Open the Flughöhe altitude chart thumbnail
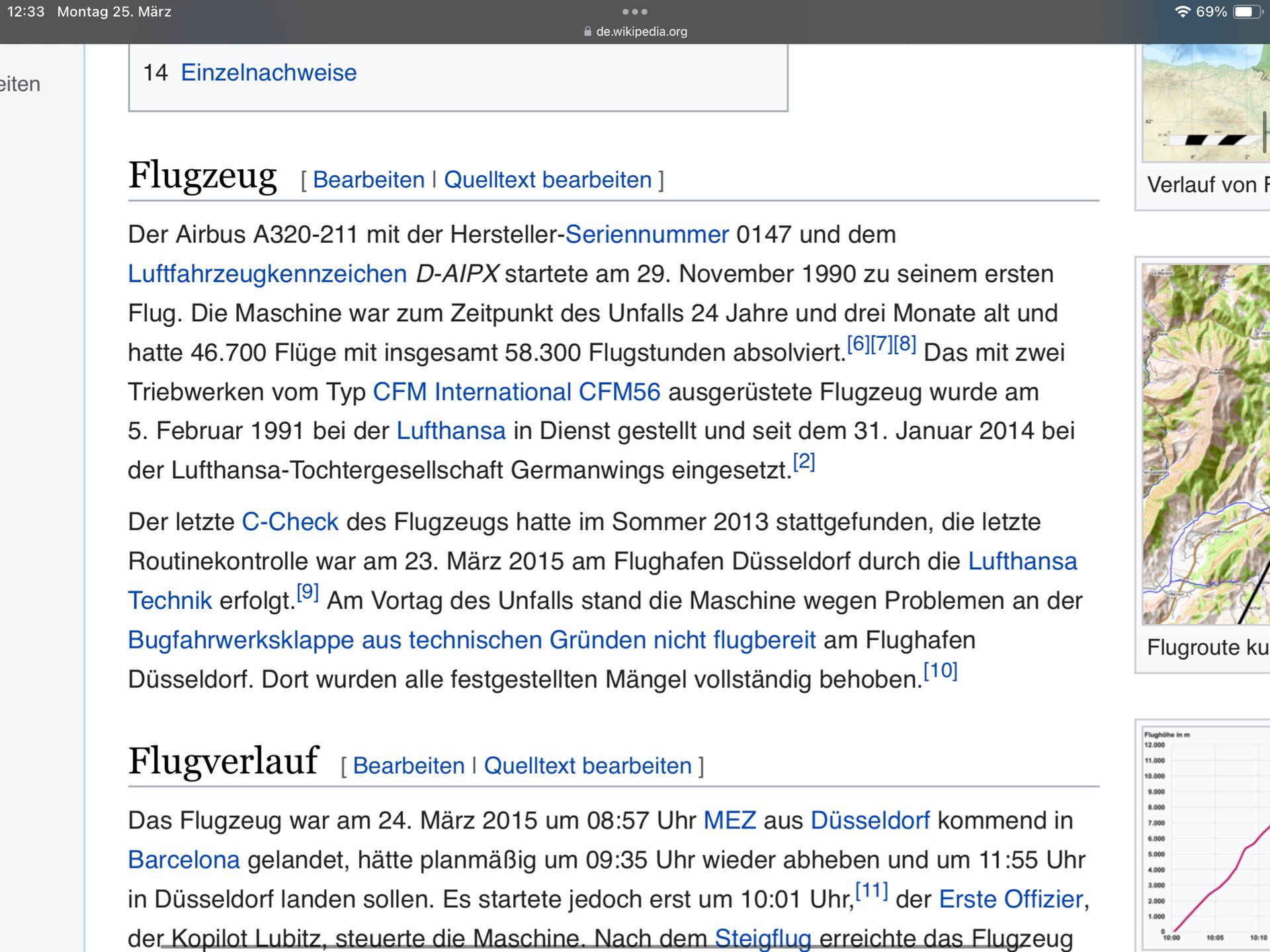The width and height of the screenshot is (1270, 952). pyautogui.click(x=1205, y=836)
